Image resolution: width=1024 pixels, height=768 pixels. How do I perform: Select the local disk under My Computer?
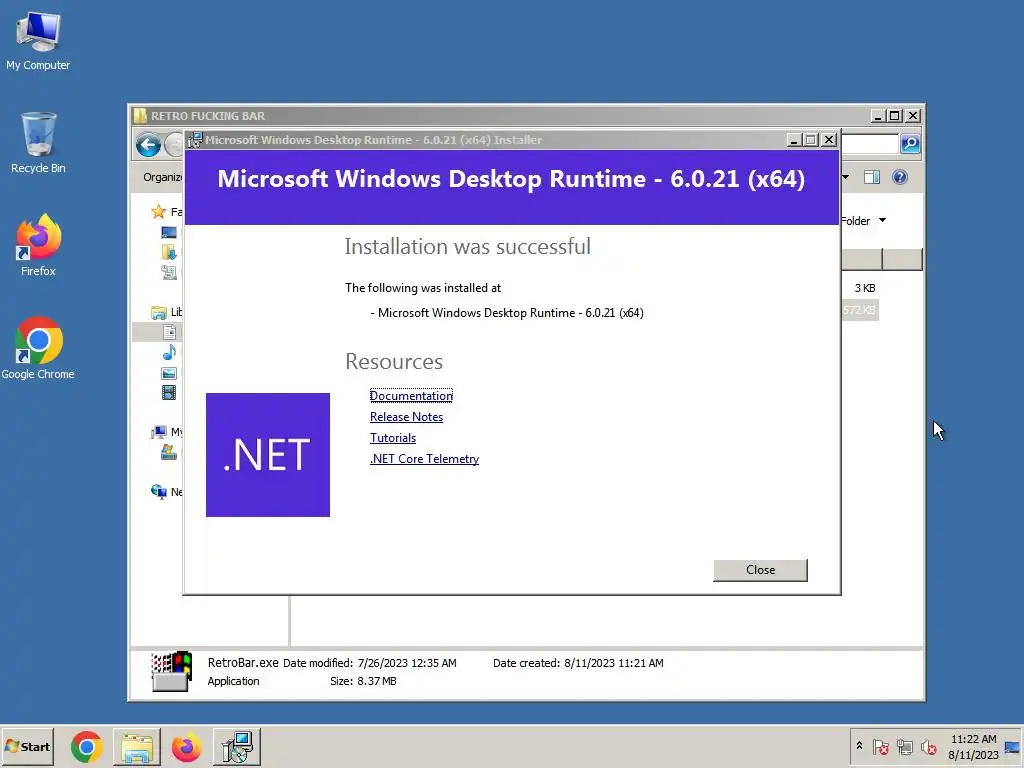click(x=169, y=452)
